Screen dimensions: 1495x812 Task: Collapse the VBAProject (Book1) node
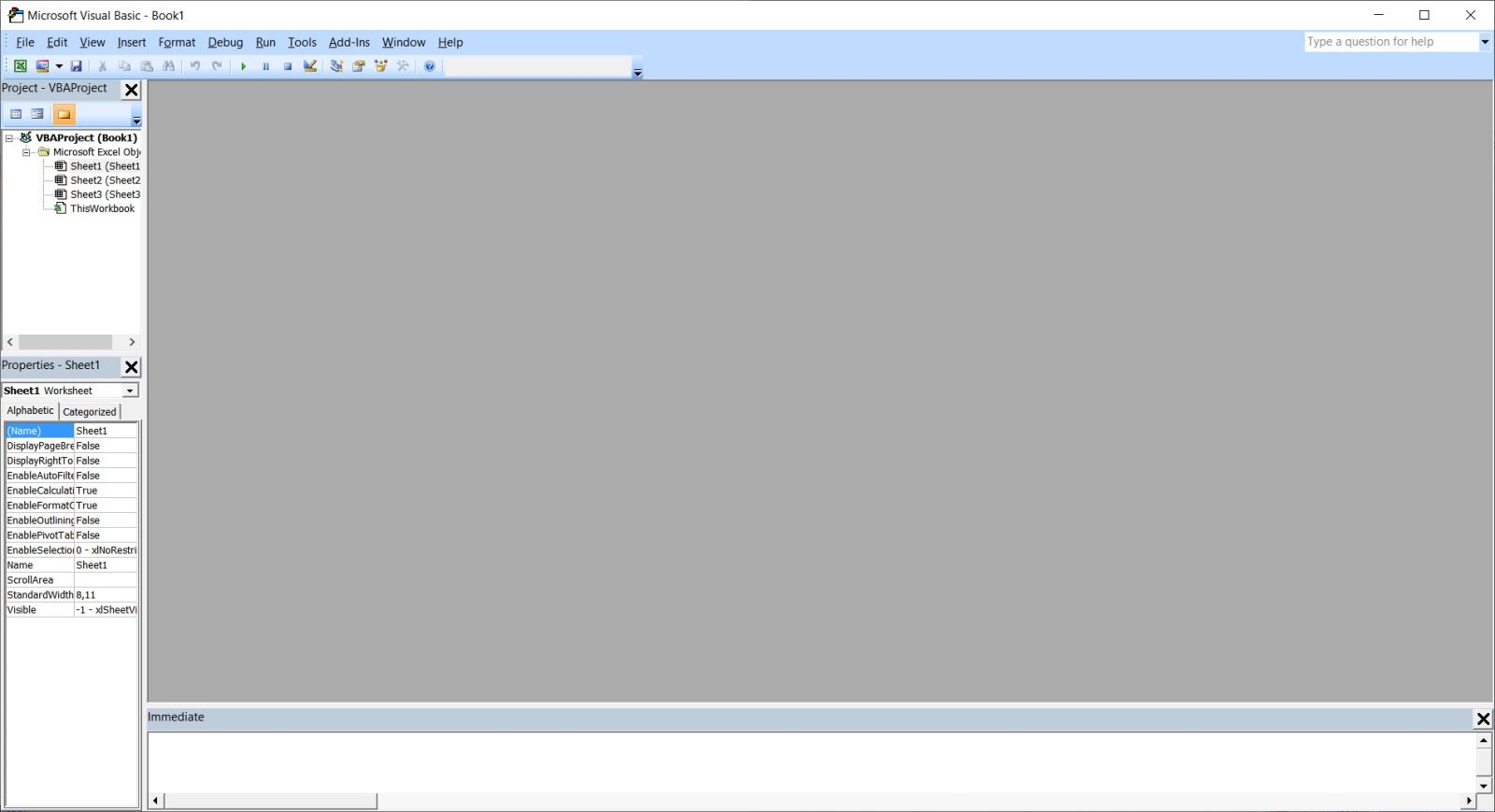pos(9,138)
